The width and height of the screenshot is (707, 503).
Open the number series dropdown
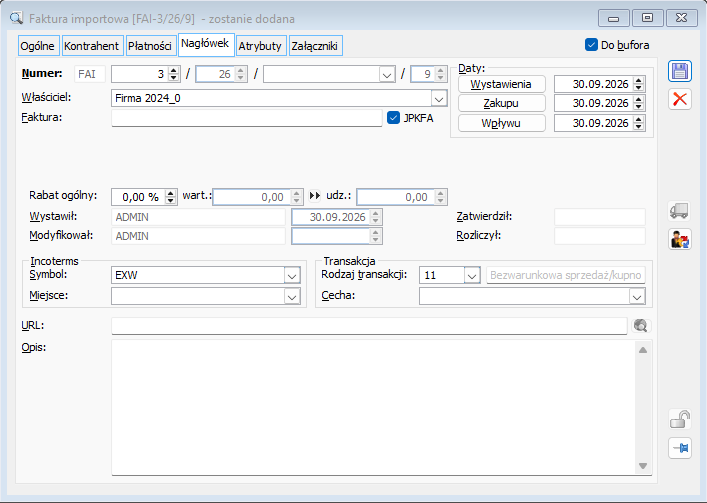tap(387, 74)
